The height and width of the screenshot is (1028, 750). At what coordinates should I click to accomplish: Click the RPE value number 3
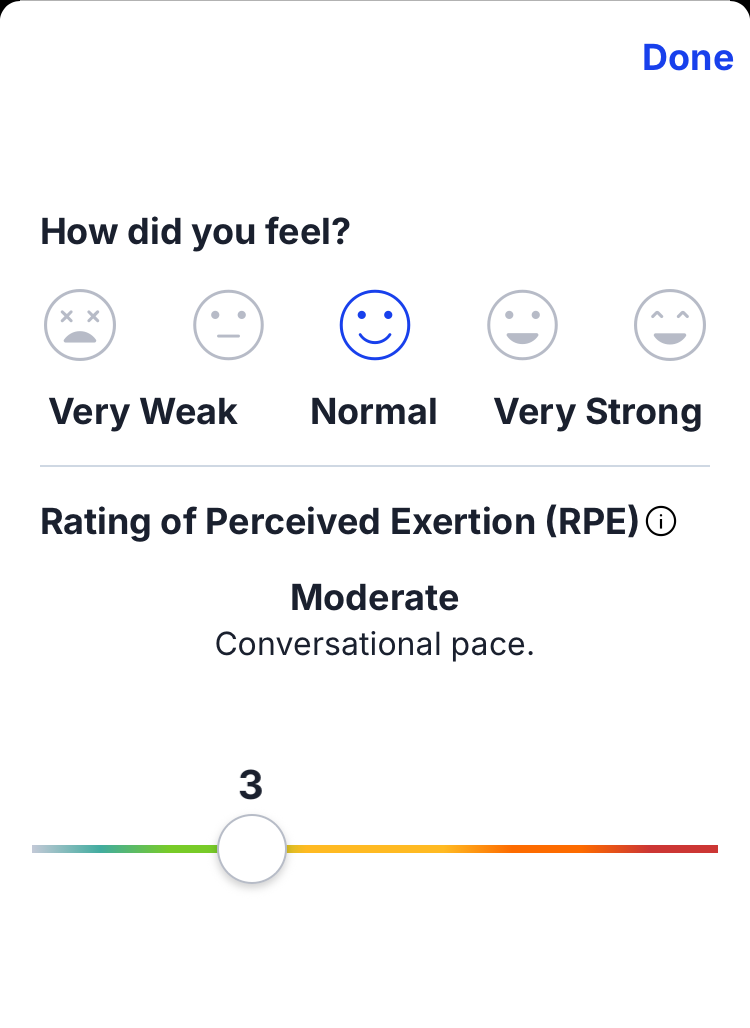coord(251,786)
